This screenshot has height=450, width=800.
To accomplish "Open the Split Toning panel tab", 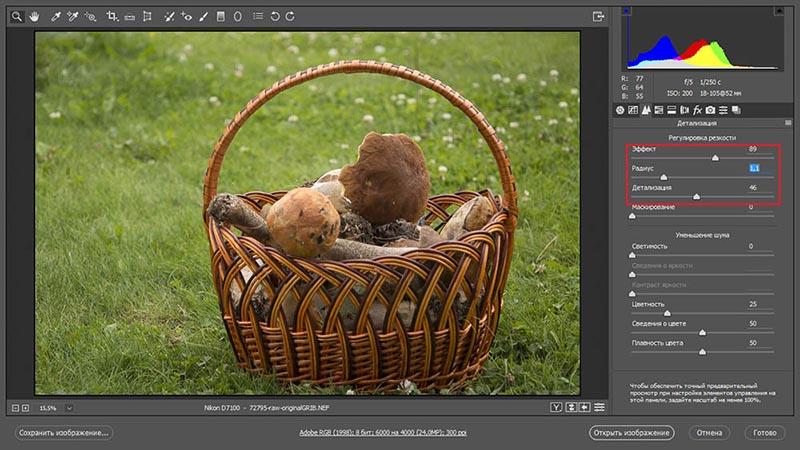I will click(x=671, y=110).
